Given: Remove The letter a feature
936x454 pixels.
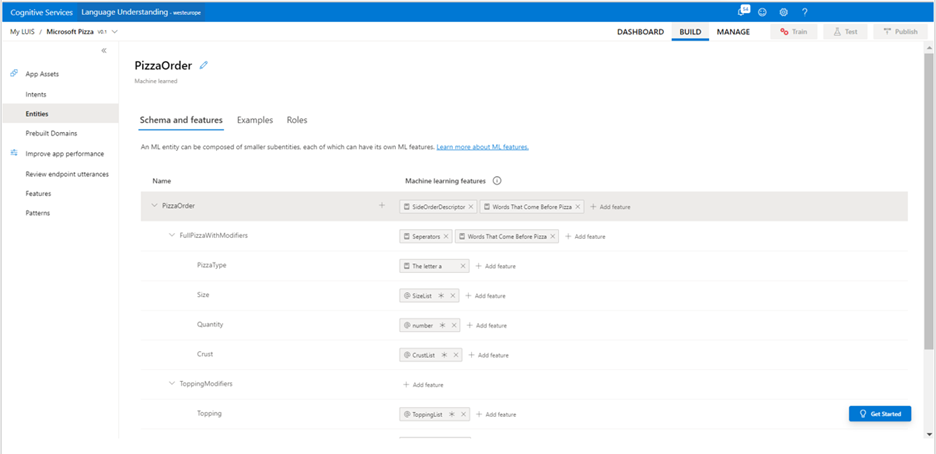Looking at the screenshot, I should (x=463, y=266).
